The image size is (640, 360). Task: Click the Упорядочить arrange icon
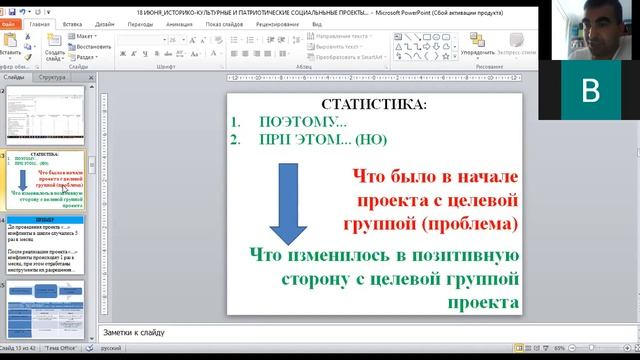click(477, 40)
